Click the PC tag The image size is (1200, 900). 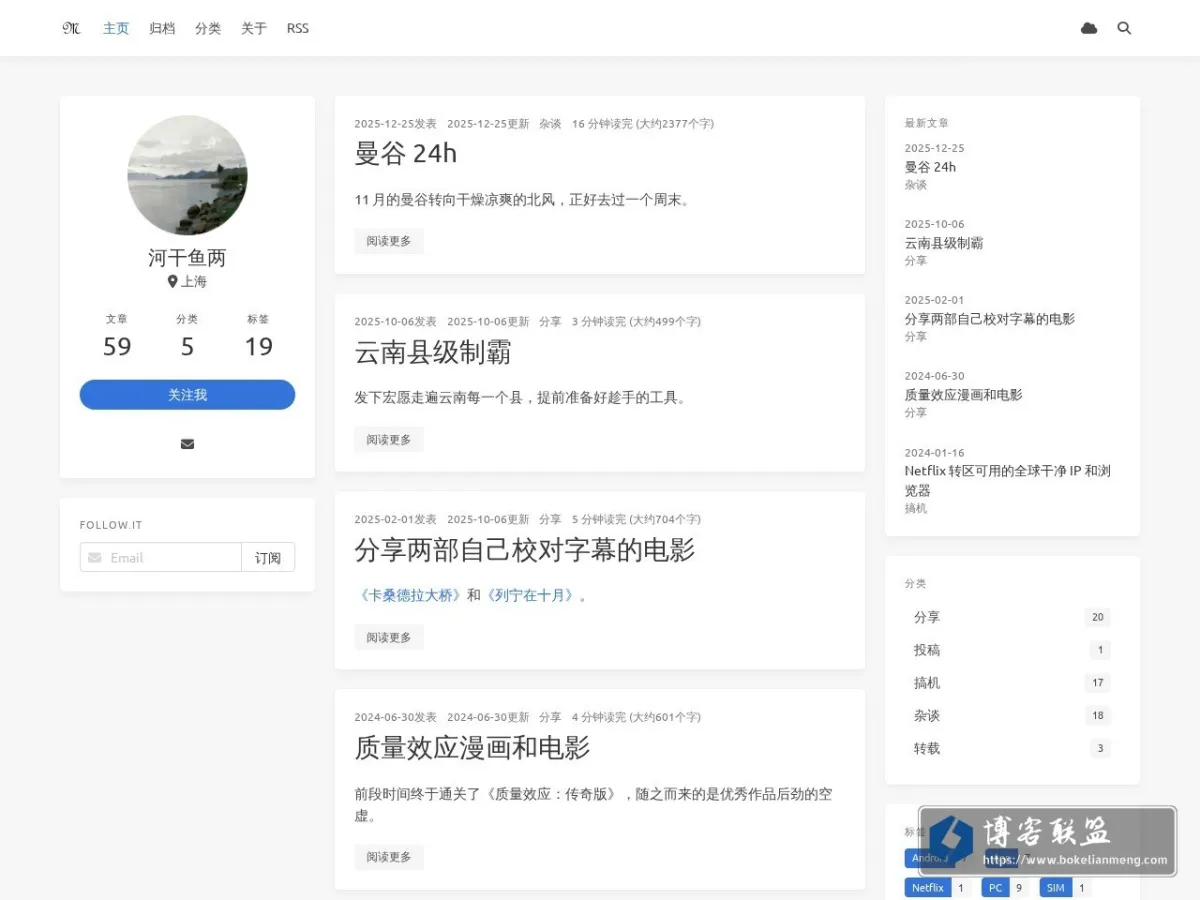994,887
